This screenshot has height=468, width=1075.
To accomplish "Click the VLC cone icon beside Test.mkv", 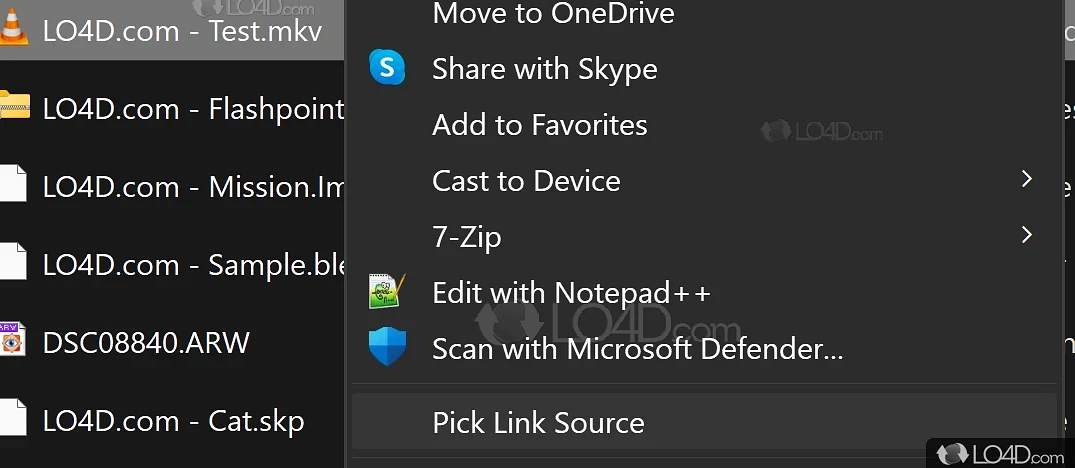I will (13, 29).
